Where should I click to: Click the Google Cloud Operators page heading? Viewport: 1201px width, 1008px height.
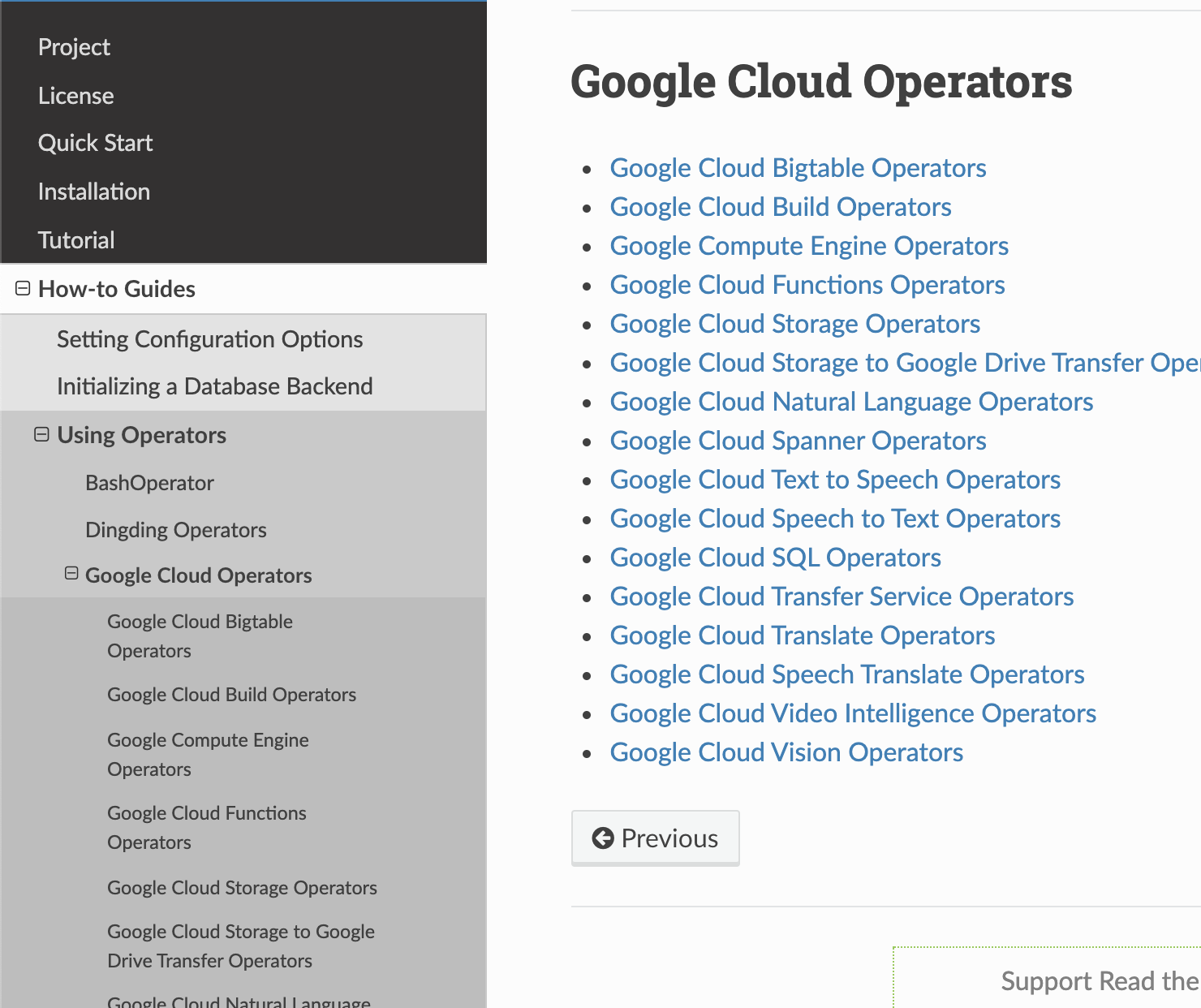pos(821,82)
